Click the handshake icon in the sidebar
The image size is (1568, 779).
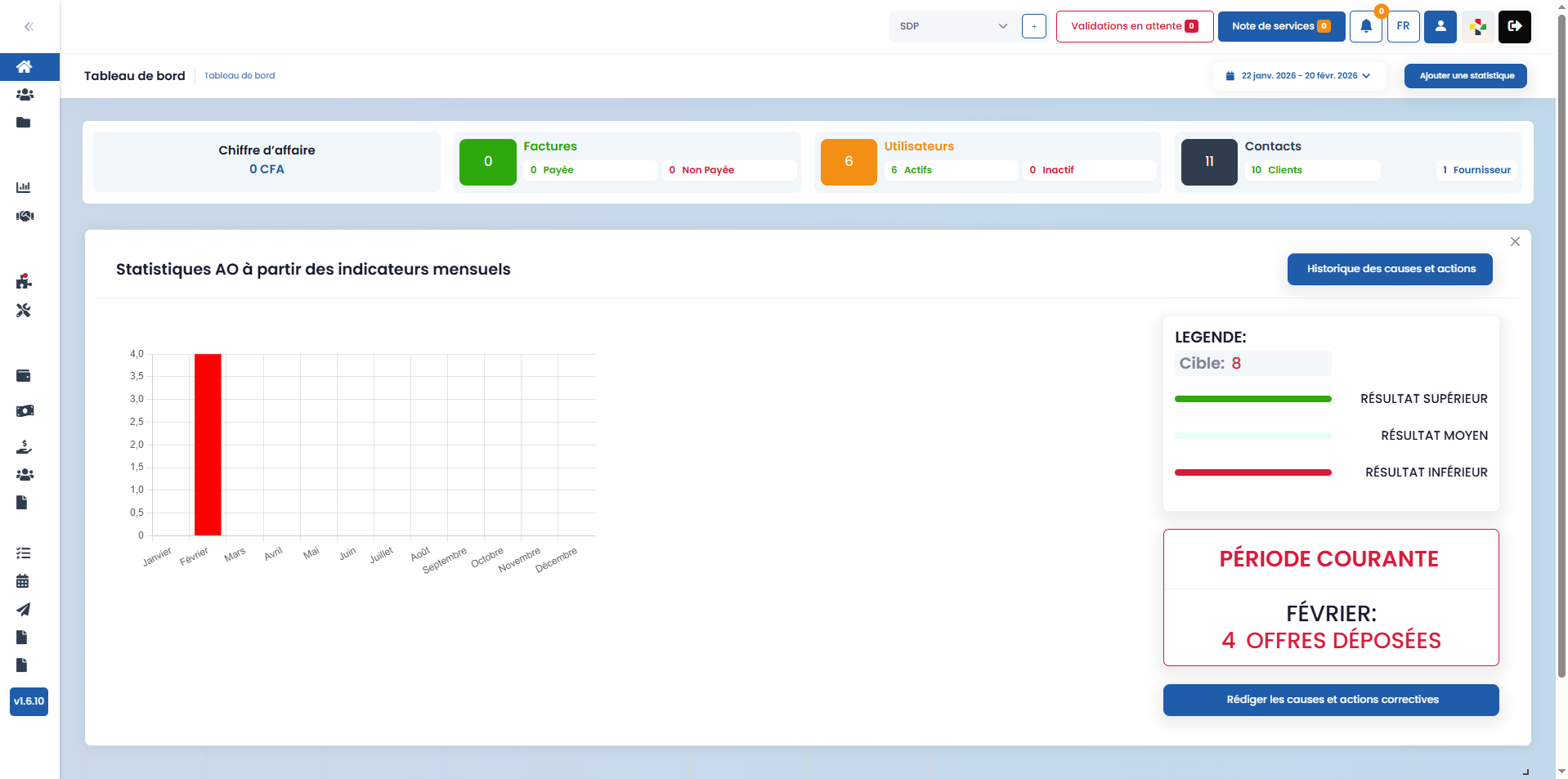click(x=25, y=217)
